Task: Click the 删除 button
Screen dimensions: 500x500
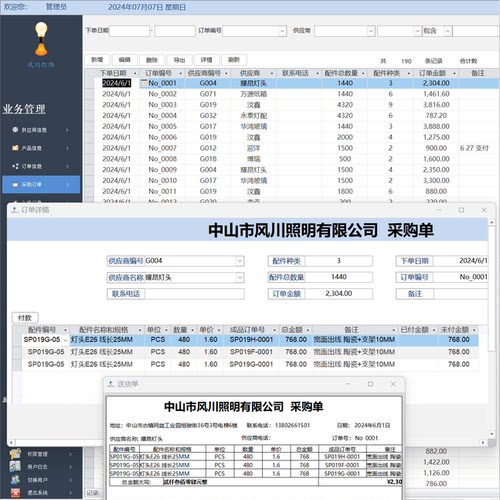Action: click(152, 60)
